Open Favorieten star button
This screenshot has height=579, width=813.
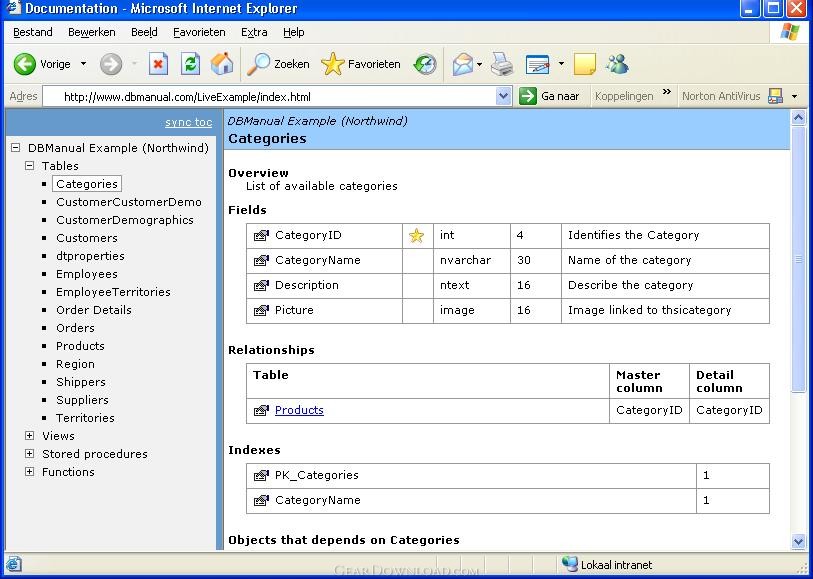point(332,64)
